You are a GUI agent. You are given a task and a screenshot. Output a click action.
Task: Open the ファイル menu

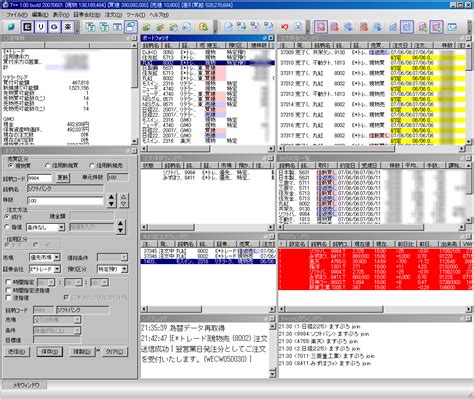click(x=16, y=15)
